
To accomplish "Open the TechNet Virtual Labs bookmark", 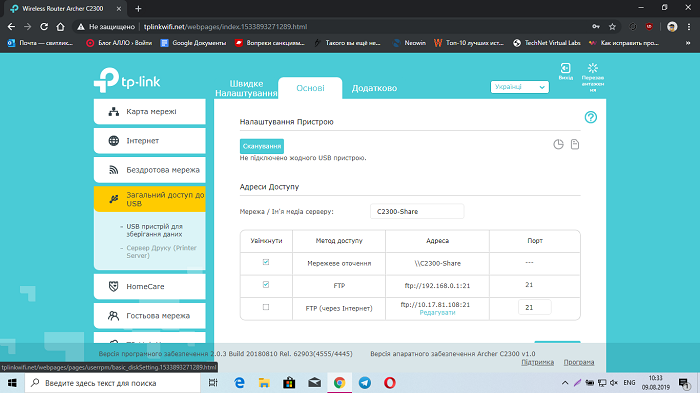I will tap(547, 43).
